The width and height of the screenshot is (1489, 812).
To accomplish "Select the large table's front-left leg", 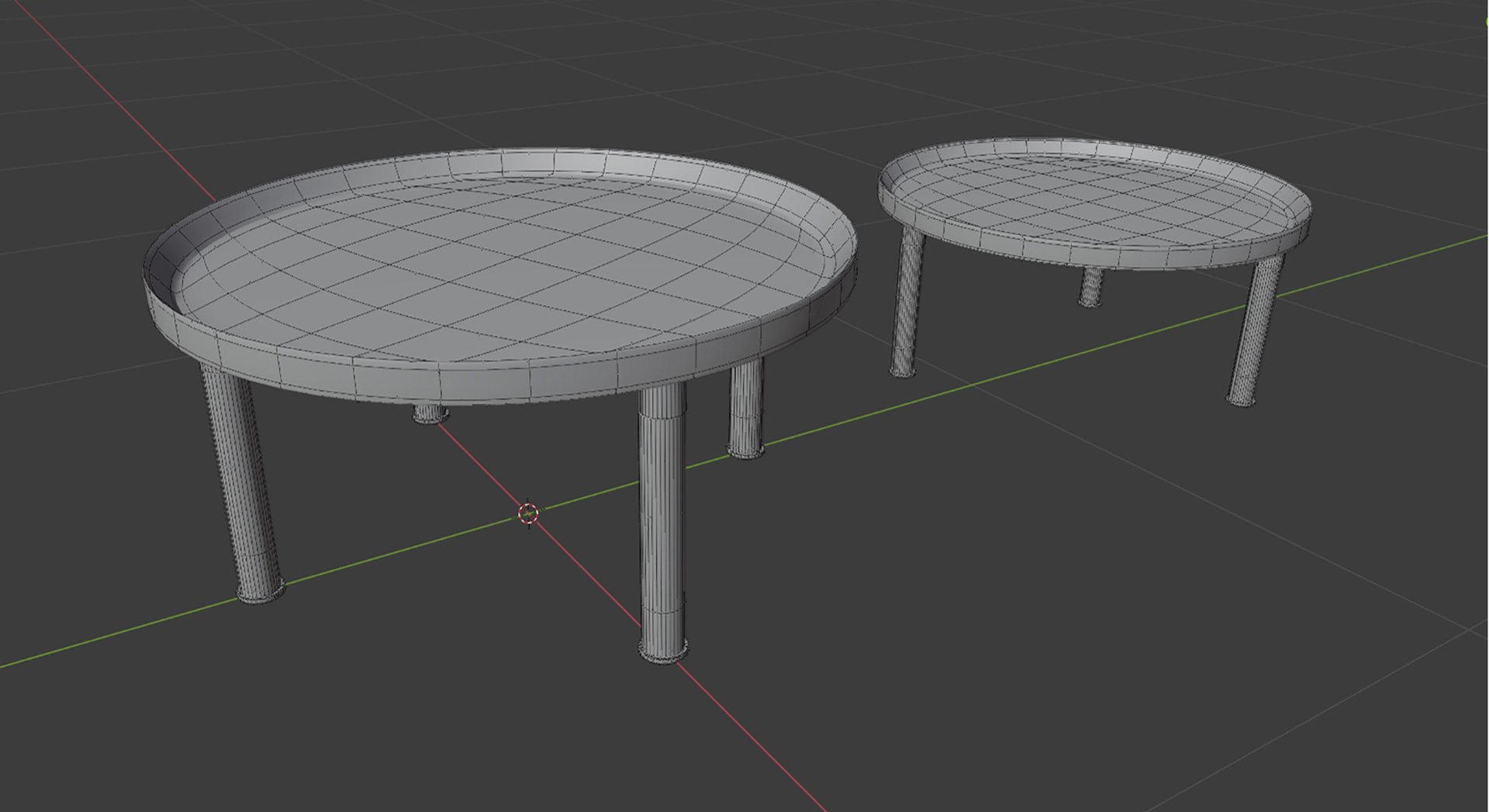I will tap(243, 483).
